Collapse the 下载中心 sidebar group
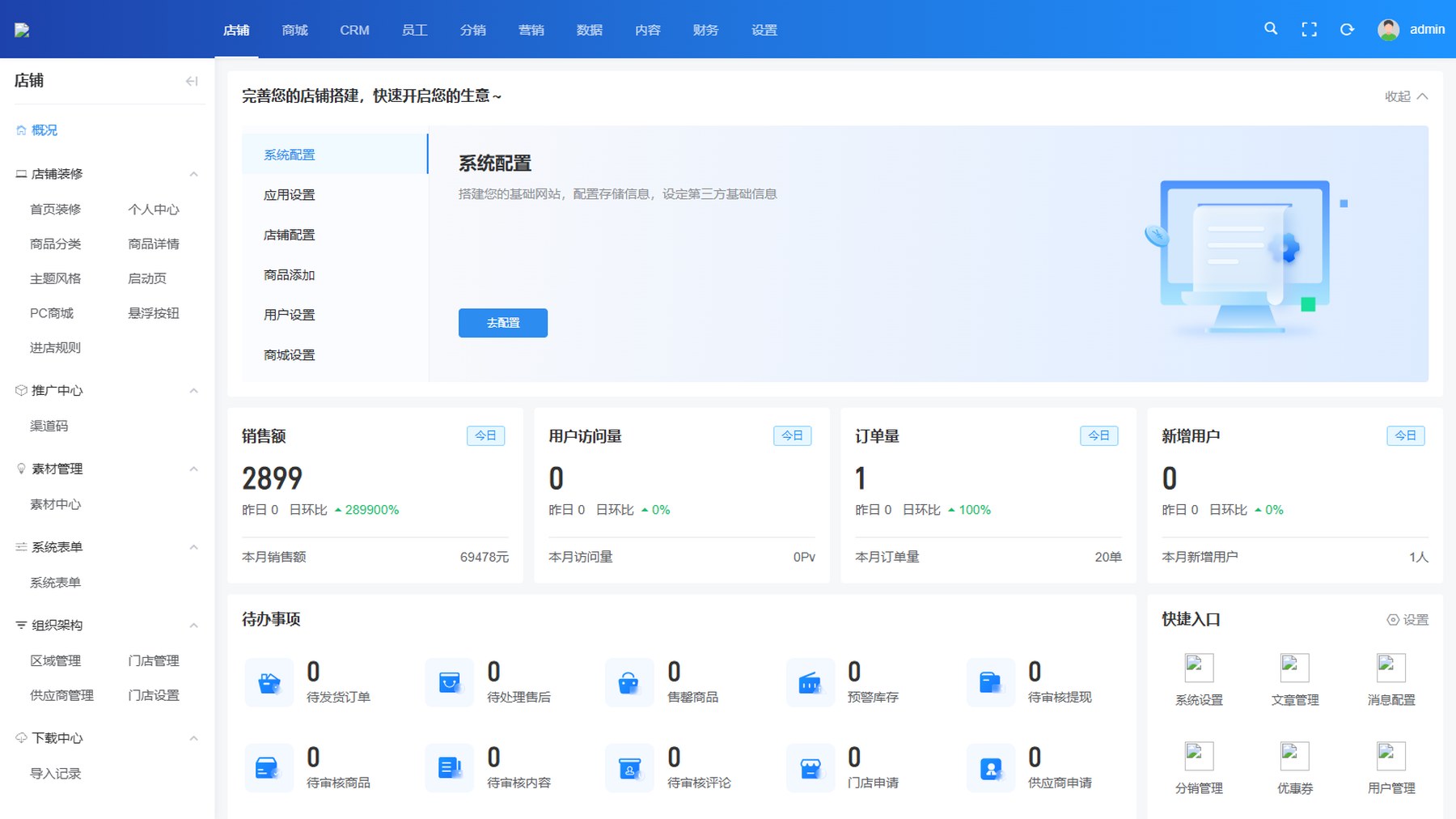The width and height of the screenshot is (1456, 819). [x=193, y=738]
